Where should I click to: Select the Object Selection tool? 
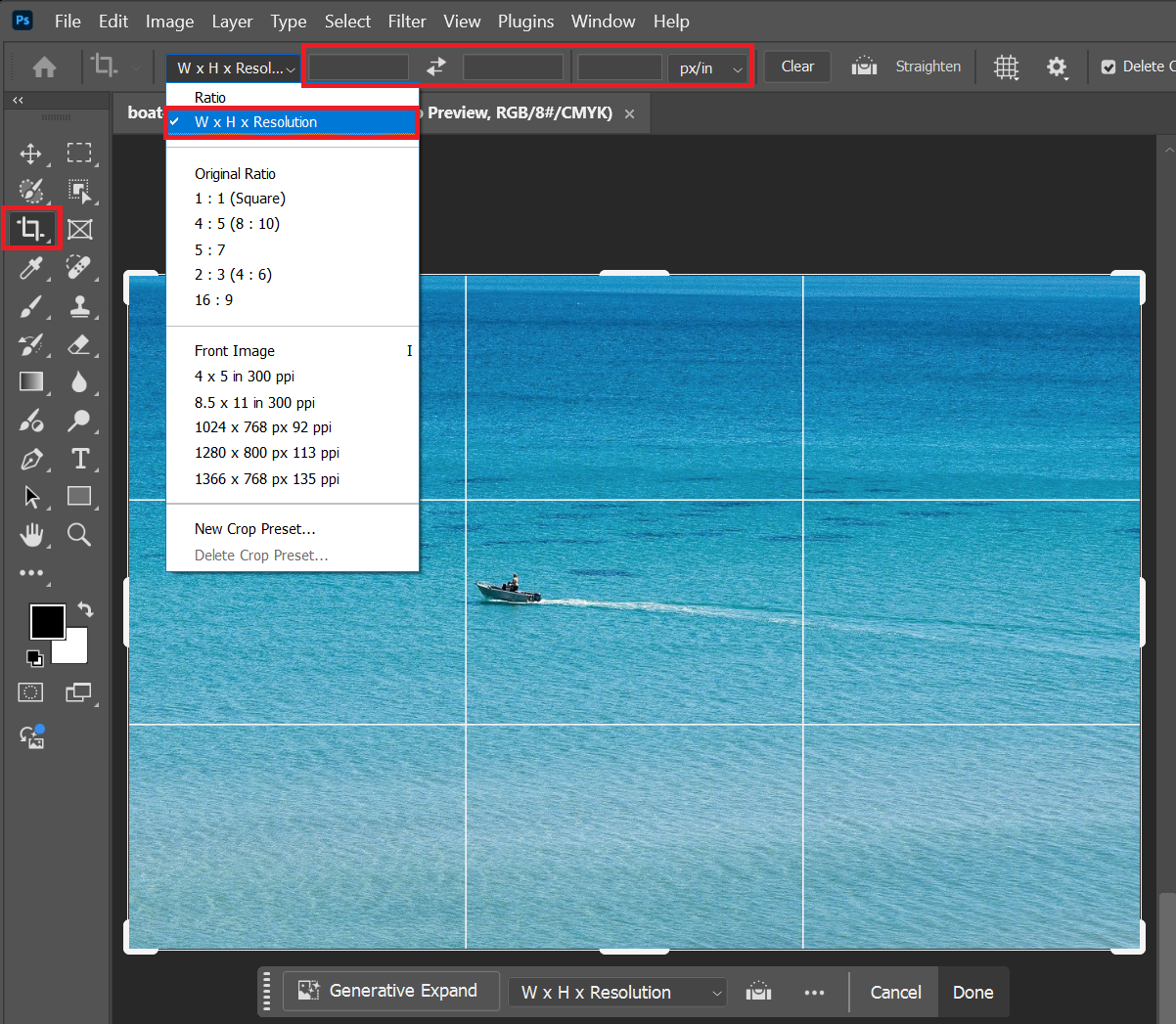click(x=79, y=191)
